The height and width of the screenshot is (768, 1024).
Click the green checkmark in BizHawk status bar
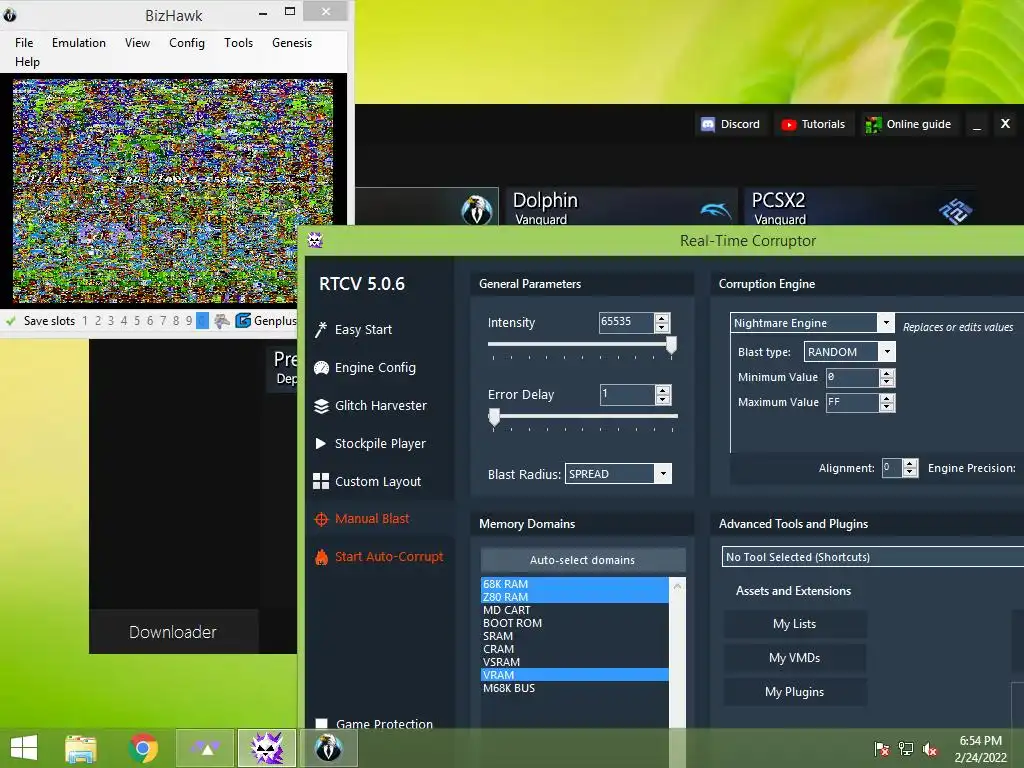pyautogui.click(x=10, y=321)
